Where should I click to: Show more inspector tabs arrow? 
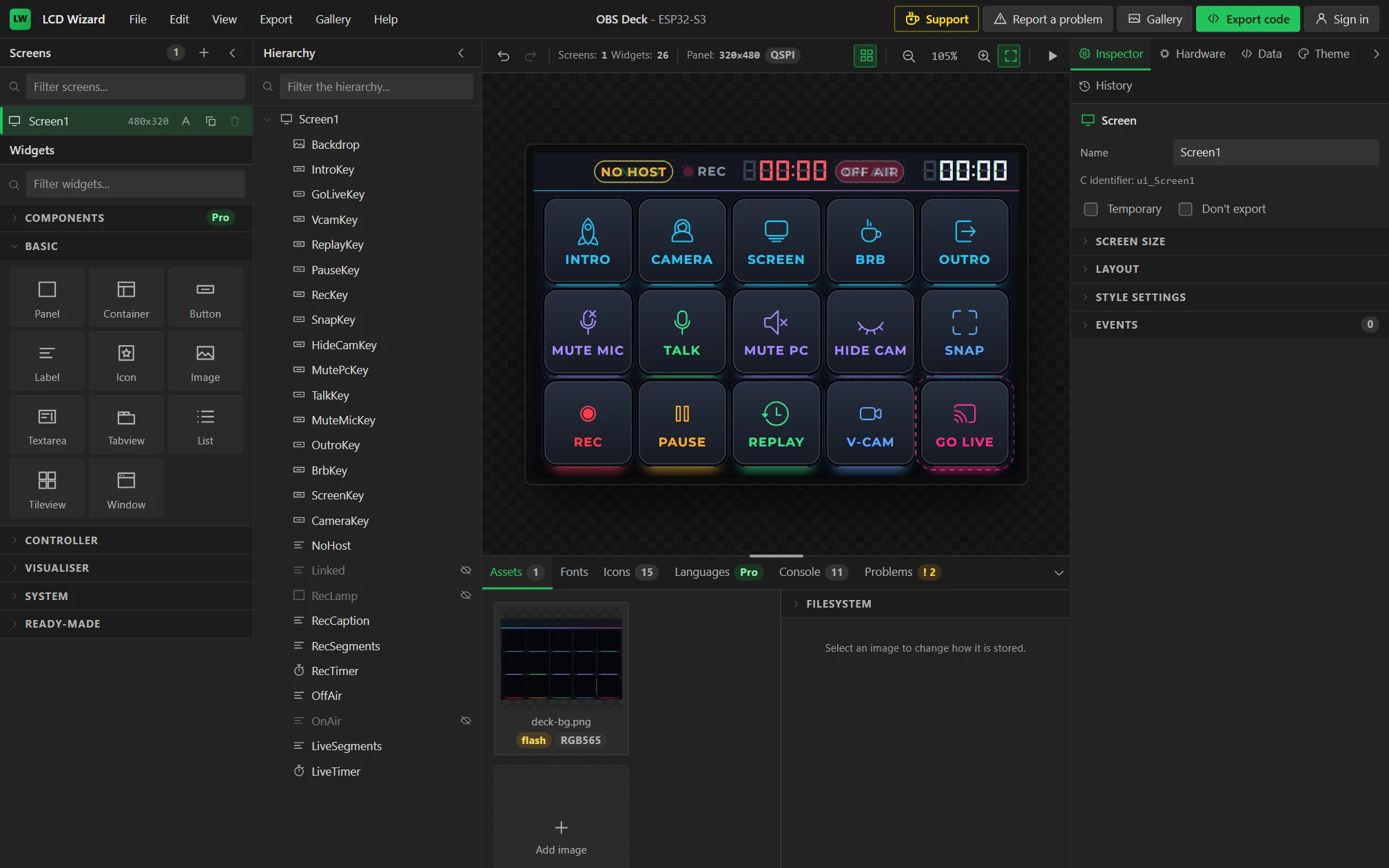click(1376, 54)
